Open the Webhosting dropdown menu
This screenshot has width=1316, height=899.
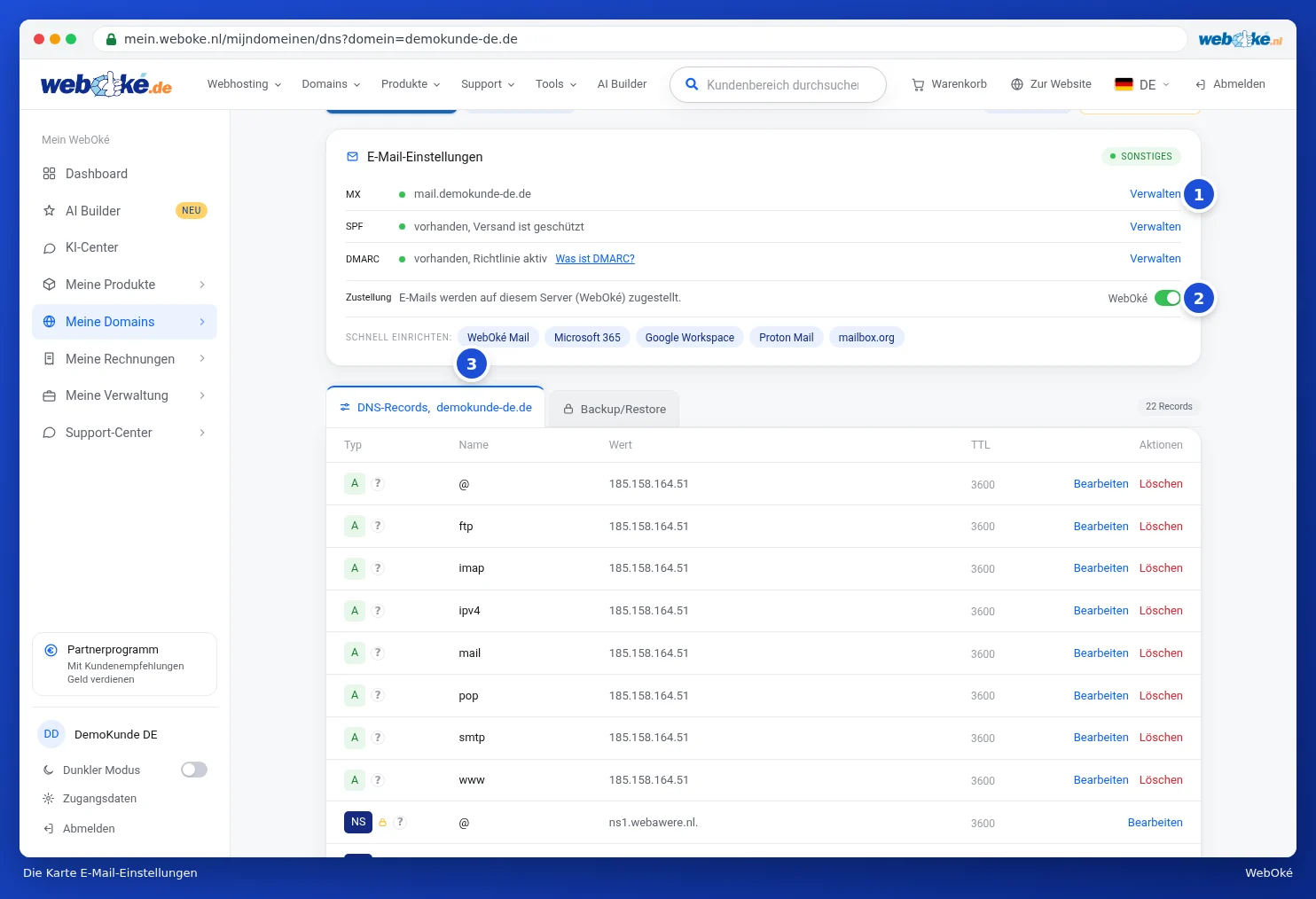(x=245, y=84)
